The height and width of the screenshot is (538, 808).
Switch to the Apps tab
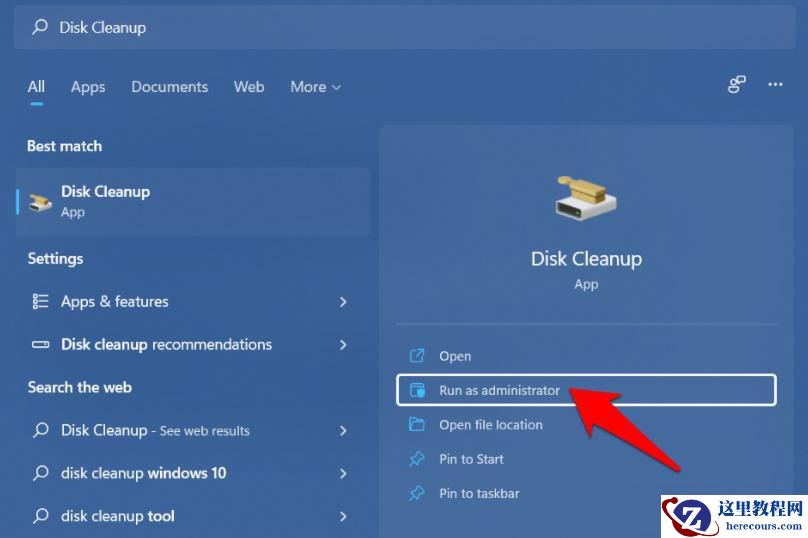click(x=88, y=87)
